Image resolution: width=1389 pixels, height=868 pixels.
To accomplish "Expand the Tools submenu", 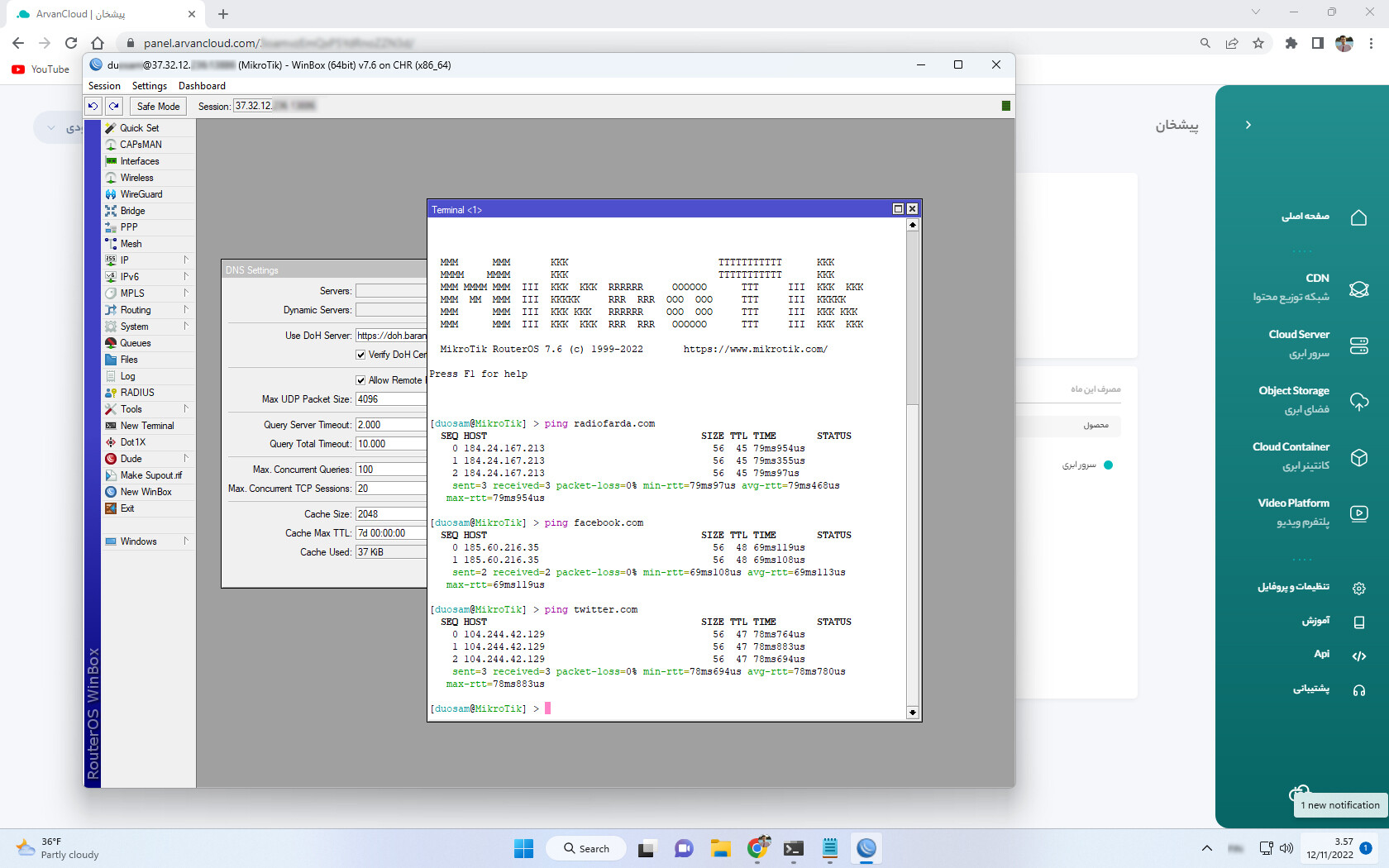I will 147,409.
